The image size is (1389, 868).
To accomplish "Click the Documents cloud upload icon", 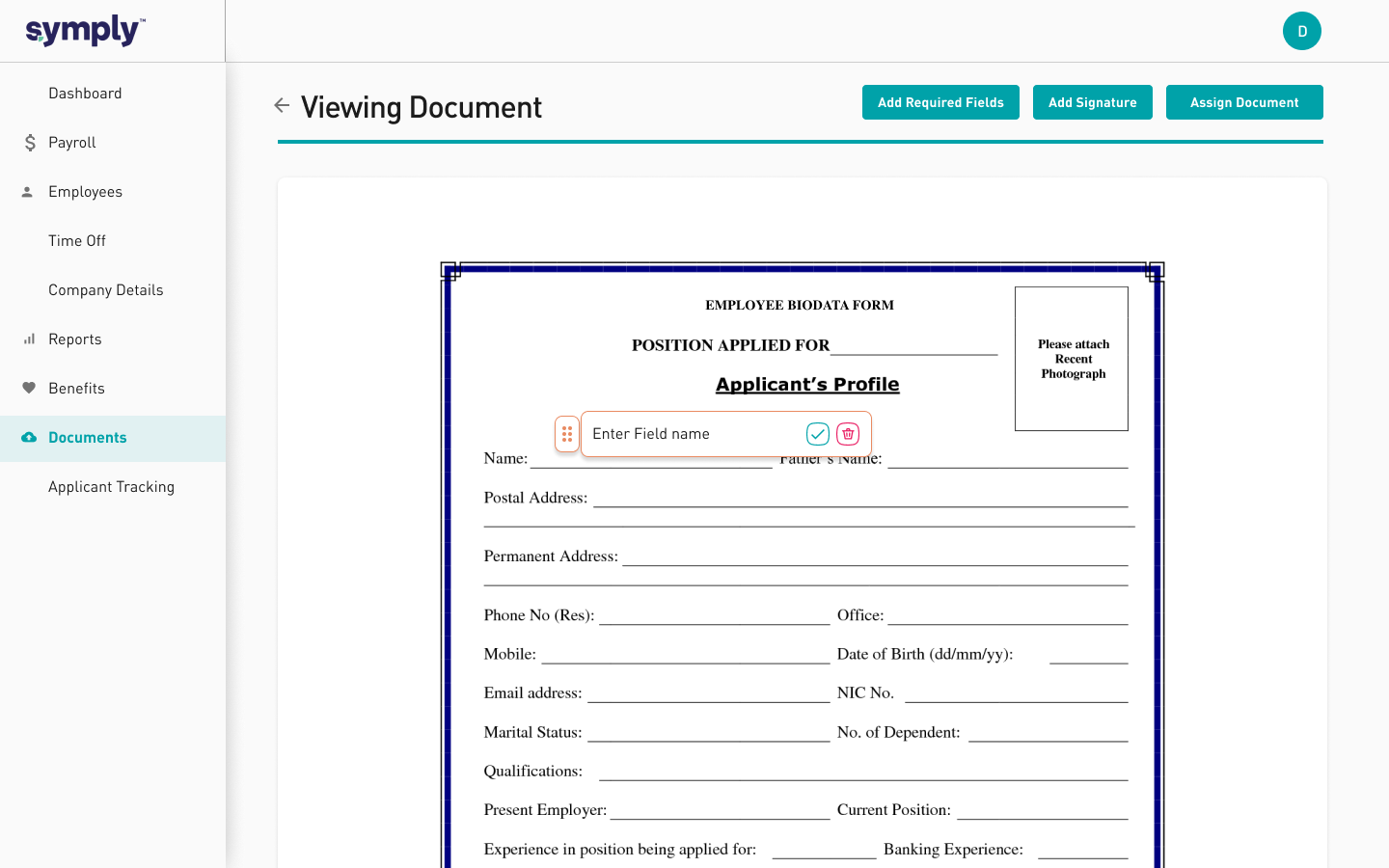I will (29, 438).
